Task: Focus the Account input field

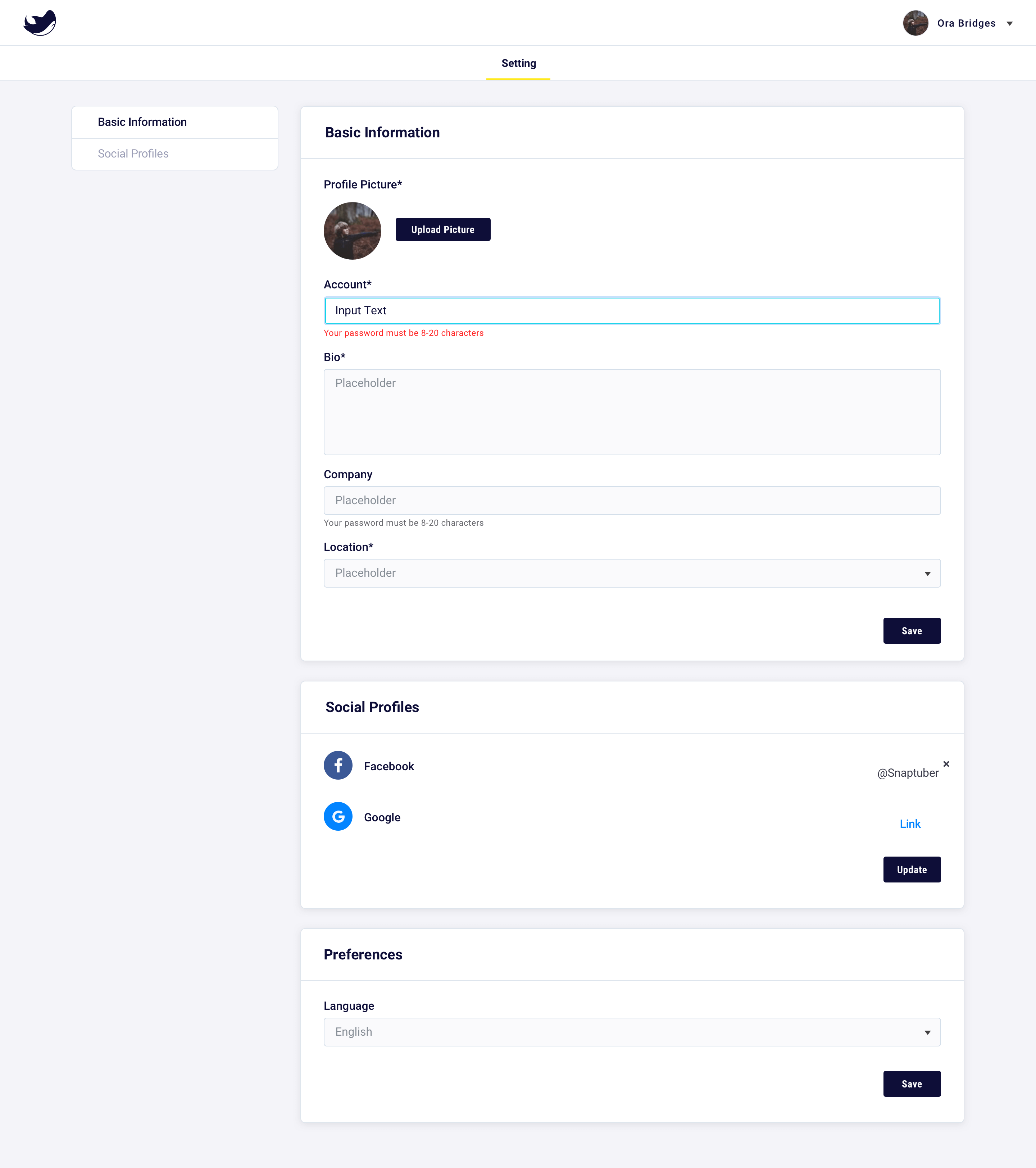Action: click(x=632, y=311)
